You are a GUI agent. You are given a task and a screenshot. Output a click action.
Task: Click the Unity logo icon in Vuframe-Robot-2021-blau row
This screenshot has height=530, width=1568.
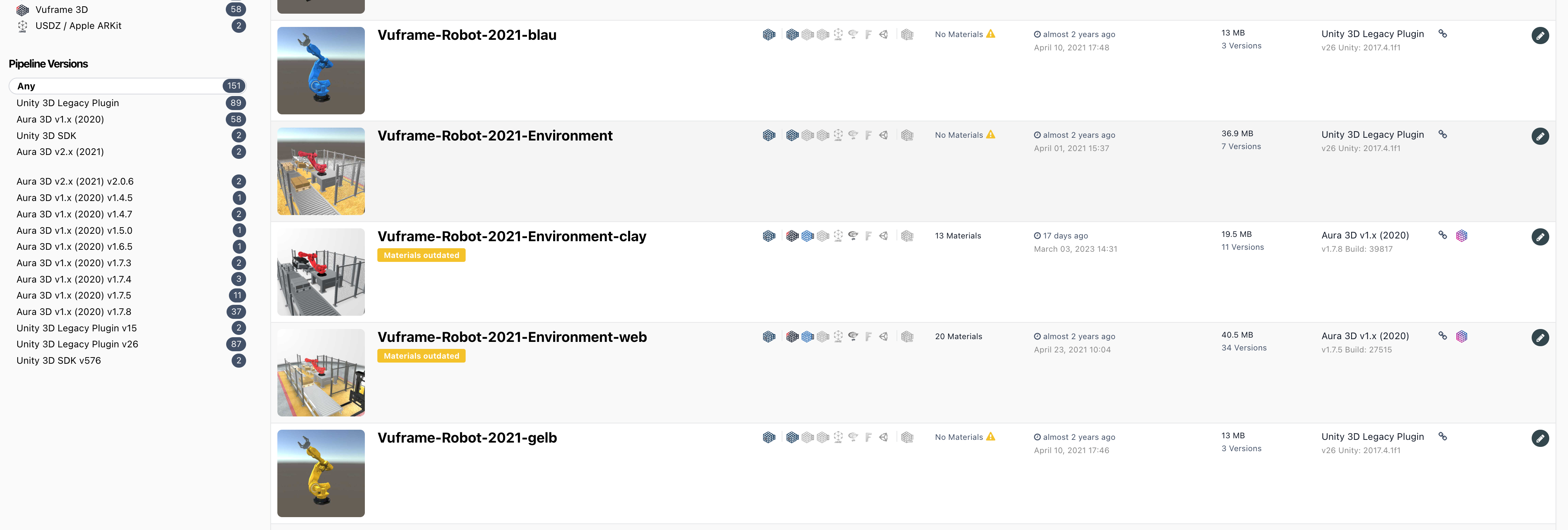point(884,35)
